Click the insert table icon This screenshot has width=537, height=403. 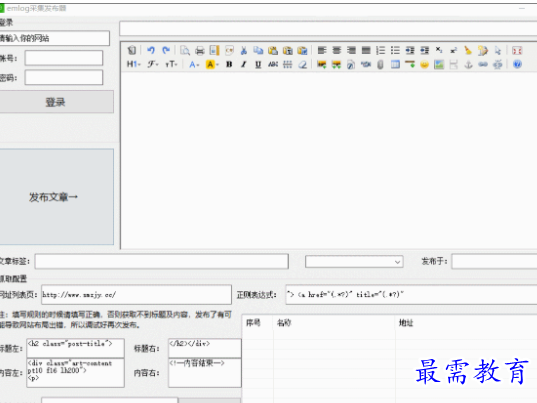[395, 64]
